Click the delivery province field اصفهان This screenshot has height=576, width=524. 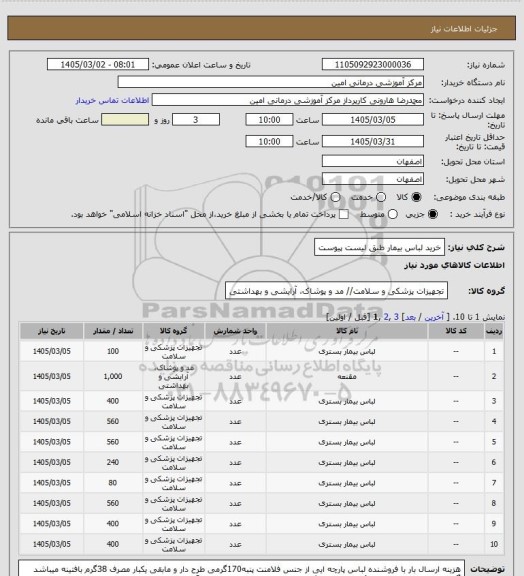(x=373, y=161)
